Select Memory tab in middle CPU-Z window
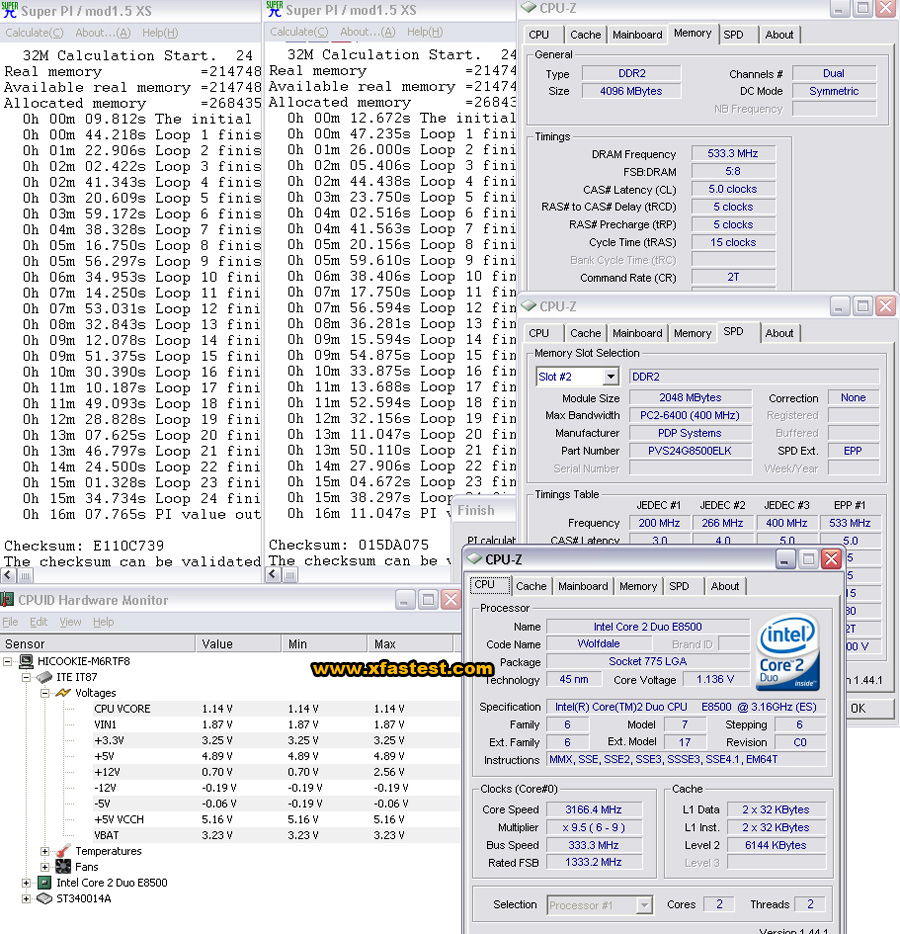This screenshot has width=900, height=934. [x=692, y=334]
